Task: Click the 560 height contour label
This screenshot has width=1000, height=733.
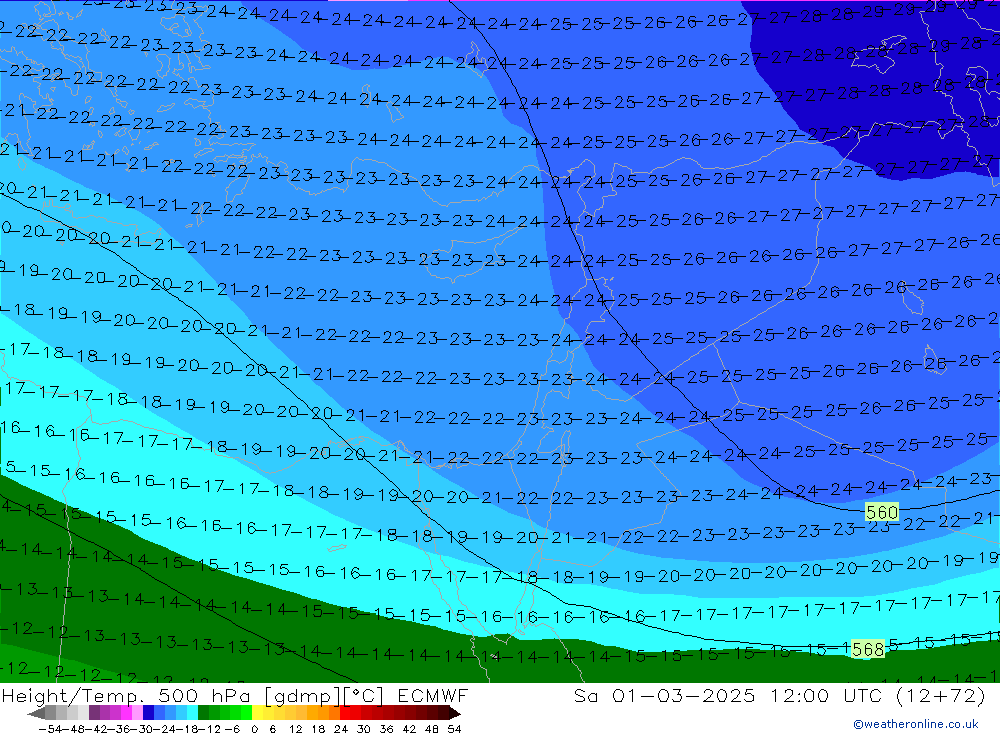Action: click(x=882, y=512)
